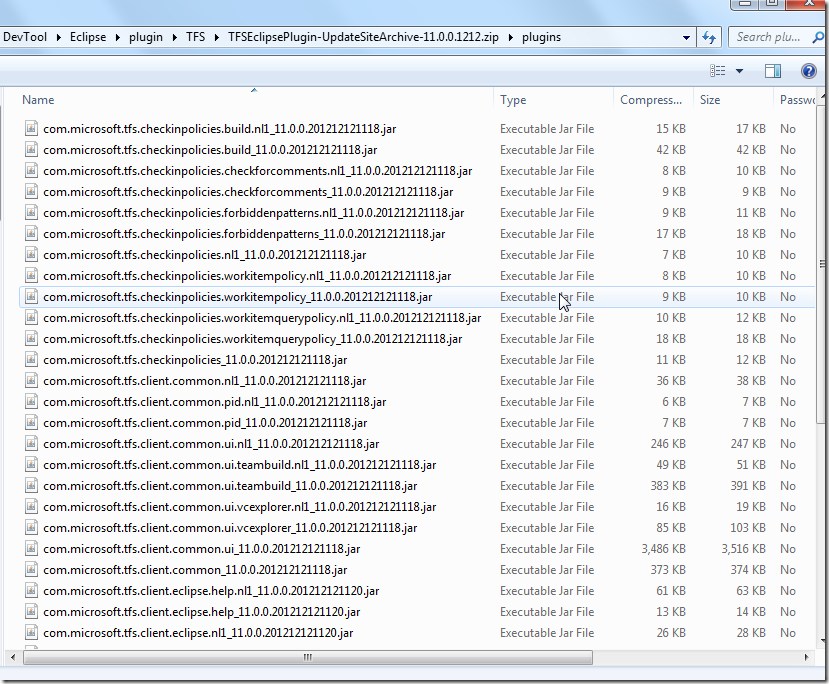The image size is (829, 684).
Task: Change view using the view mode icon
Action: (717, 71)
